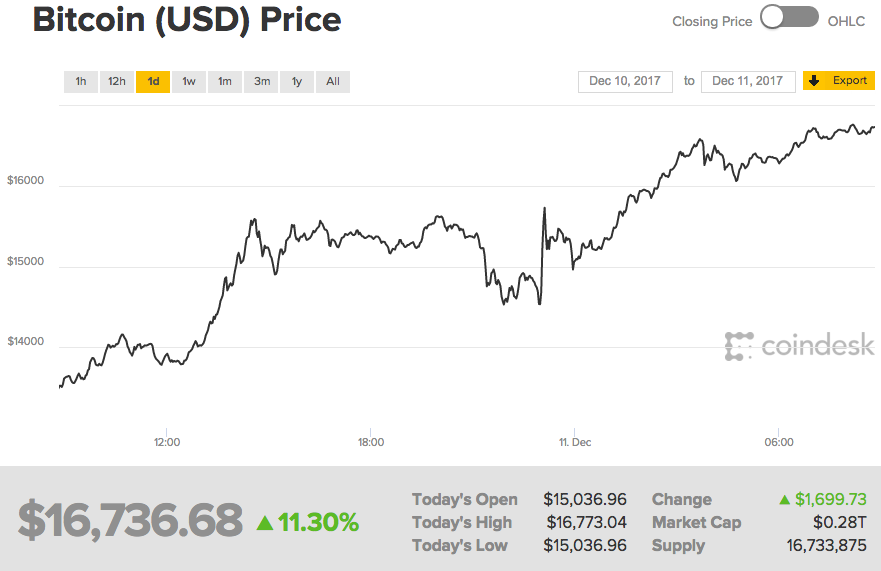The height and width of the screenshot is (571, 881).
Task: Switch to the 1m time range
Action: [x=225, y=81]
